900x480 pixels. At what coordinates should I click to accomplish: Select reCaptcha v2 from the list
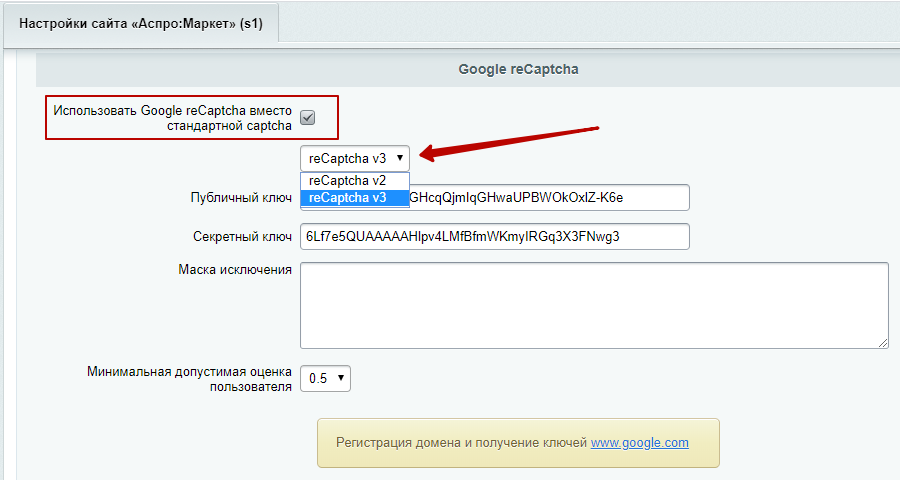[x=355, y=180]
